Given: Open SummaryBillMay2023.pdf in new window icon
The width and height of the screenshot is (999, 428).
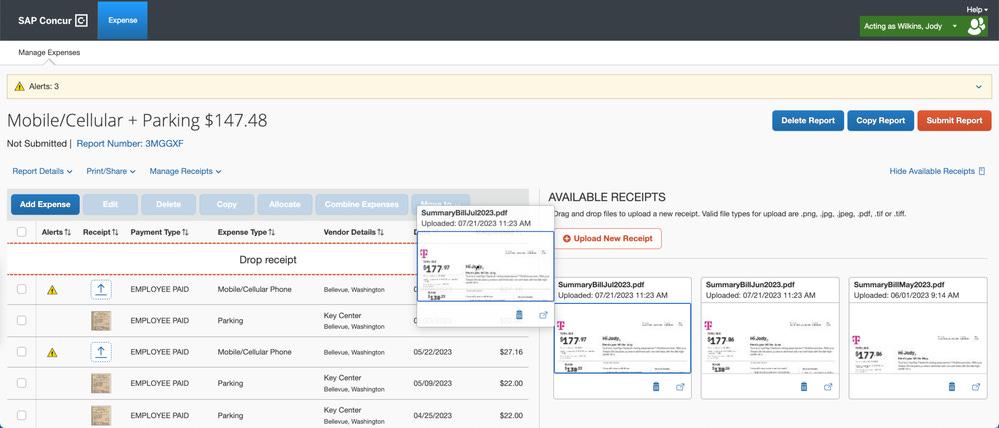Looking at the screenshot, I should (x=976, y=387).
